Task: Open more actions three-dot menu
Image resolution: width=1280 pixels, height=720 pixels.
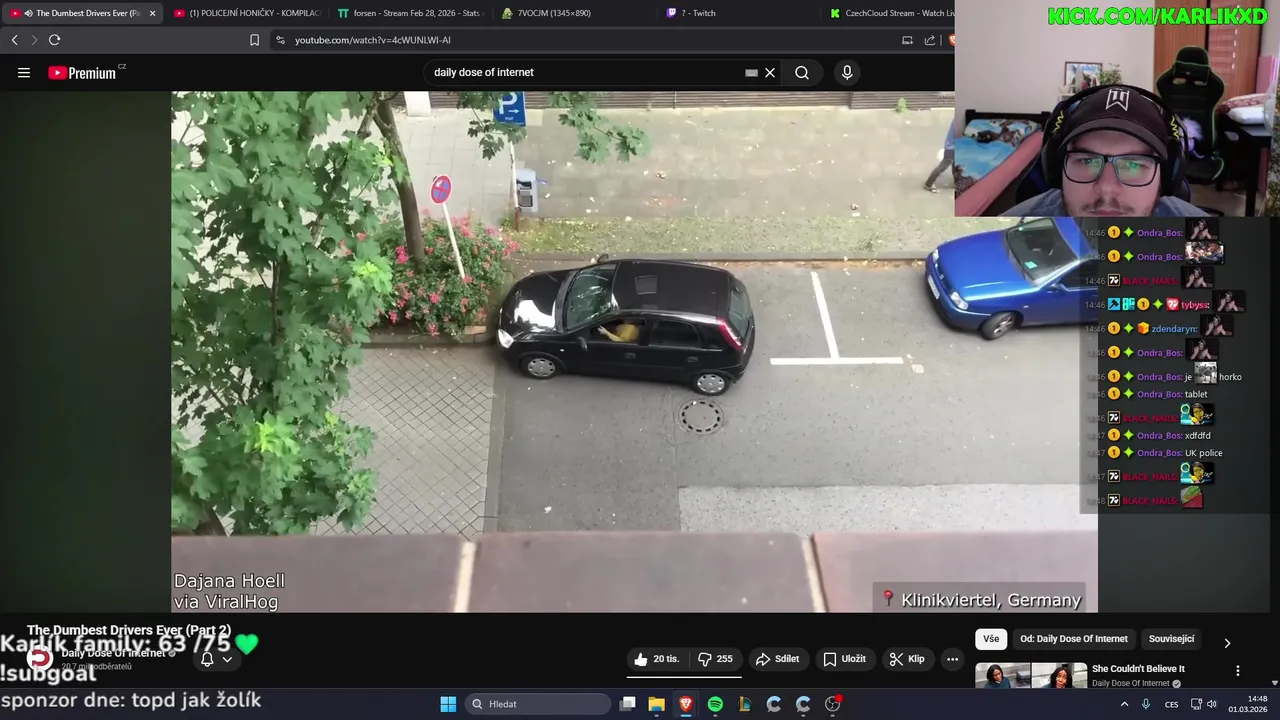Action: (x=952, y=659)
